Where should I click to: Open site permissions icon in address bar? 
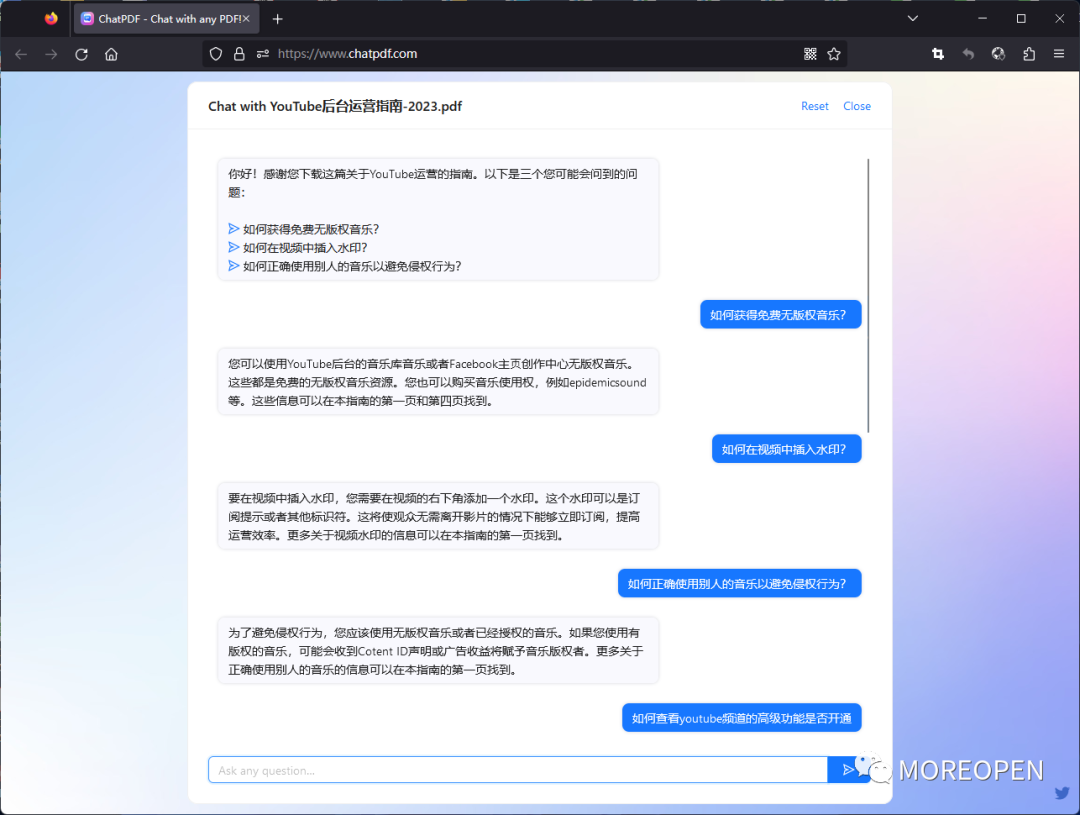point(262,54)
